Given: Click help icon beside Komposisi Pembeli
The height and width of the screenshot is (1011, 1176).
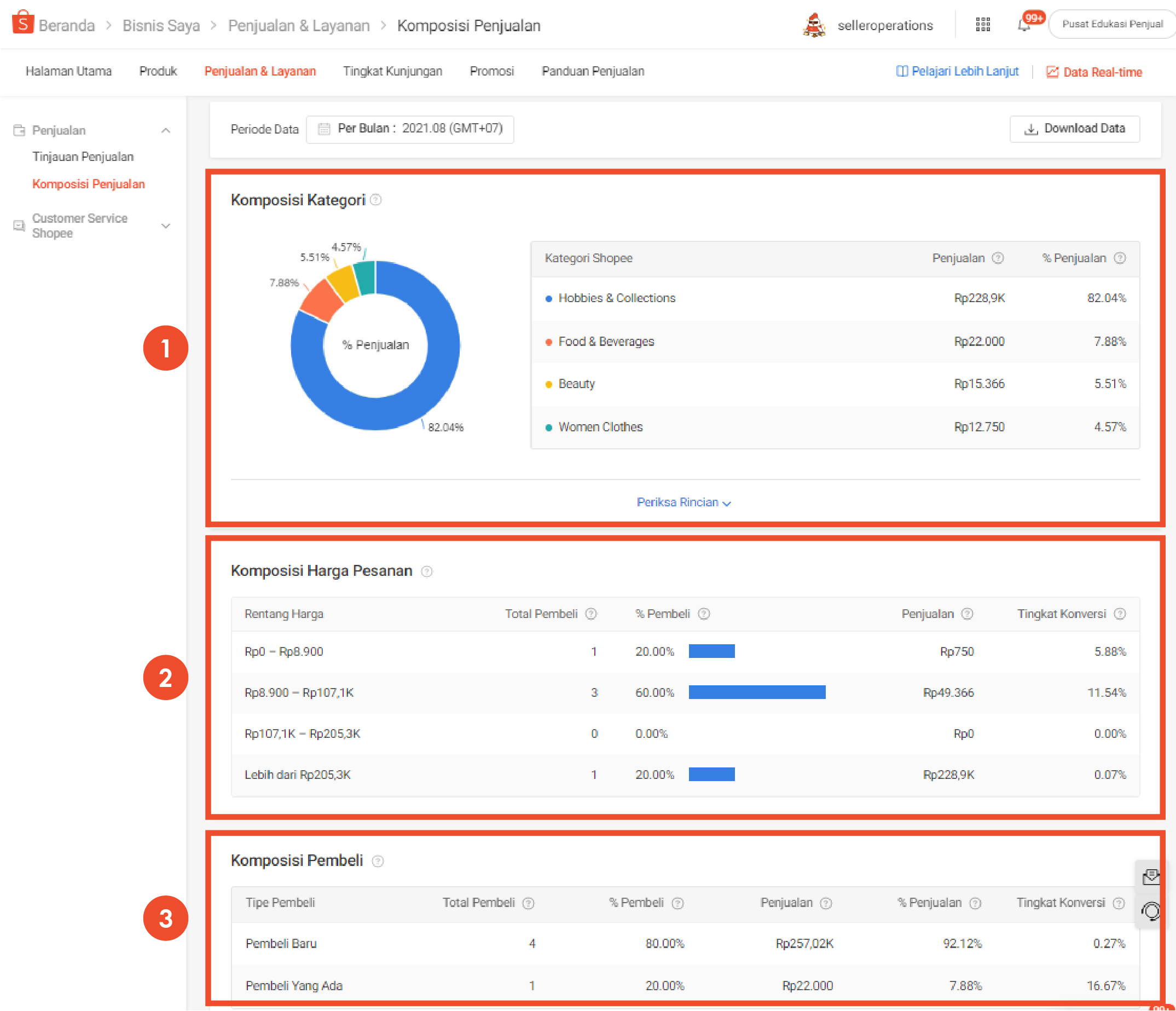Looking at the screenshot, I should pyautogui.click(x=378, y=861).
